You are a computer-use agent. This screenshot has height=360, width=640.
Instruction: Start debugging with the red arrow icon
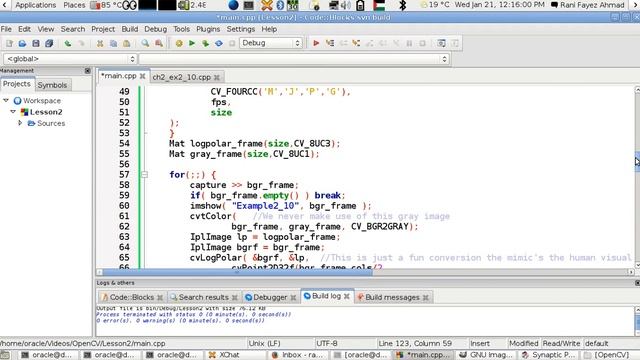coord(316,43)
